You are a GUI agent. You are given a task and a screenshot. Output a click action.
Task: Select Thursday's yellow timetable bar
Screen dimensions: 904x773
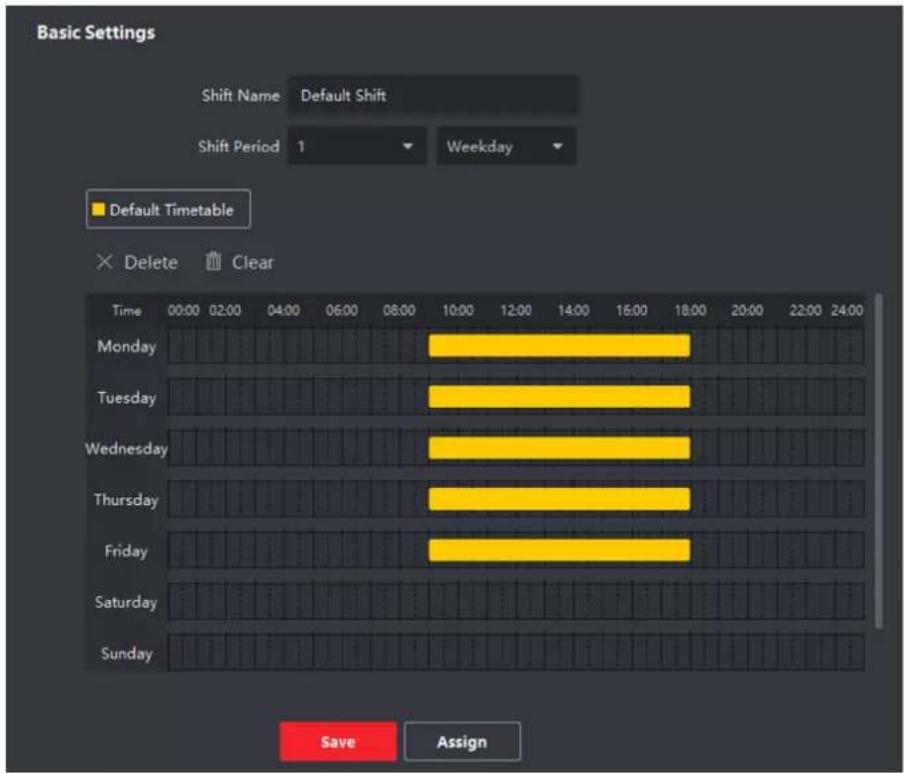[559, 499]
